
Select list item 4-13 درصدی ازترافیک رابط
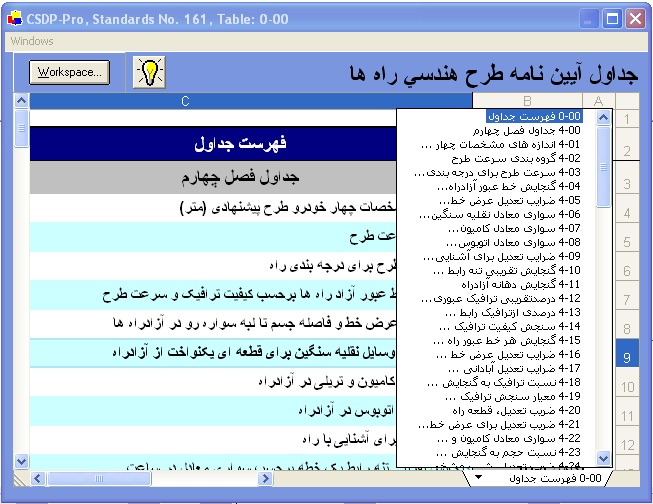coord(513,312)
